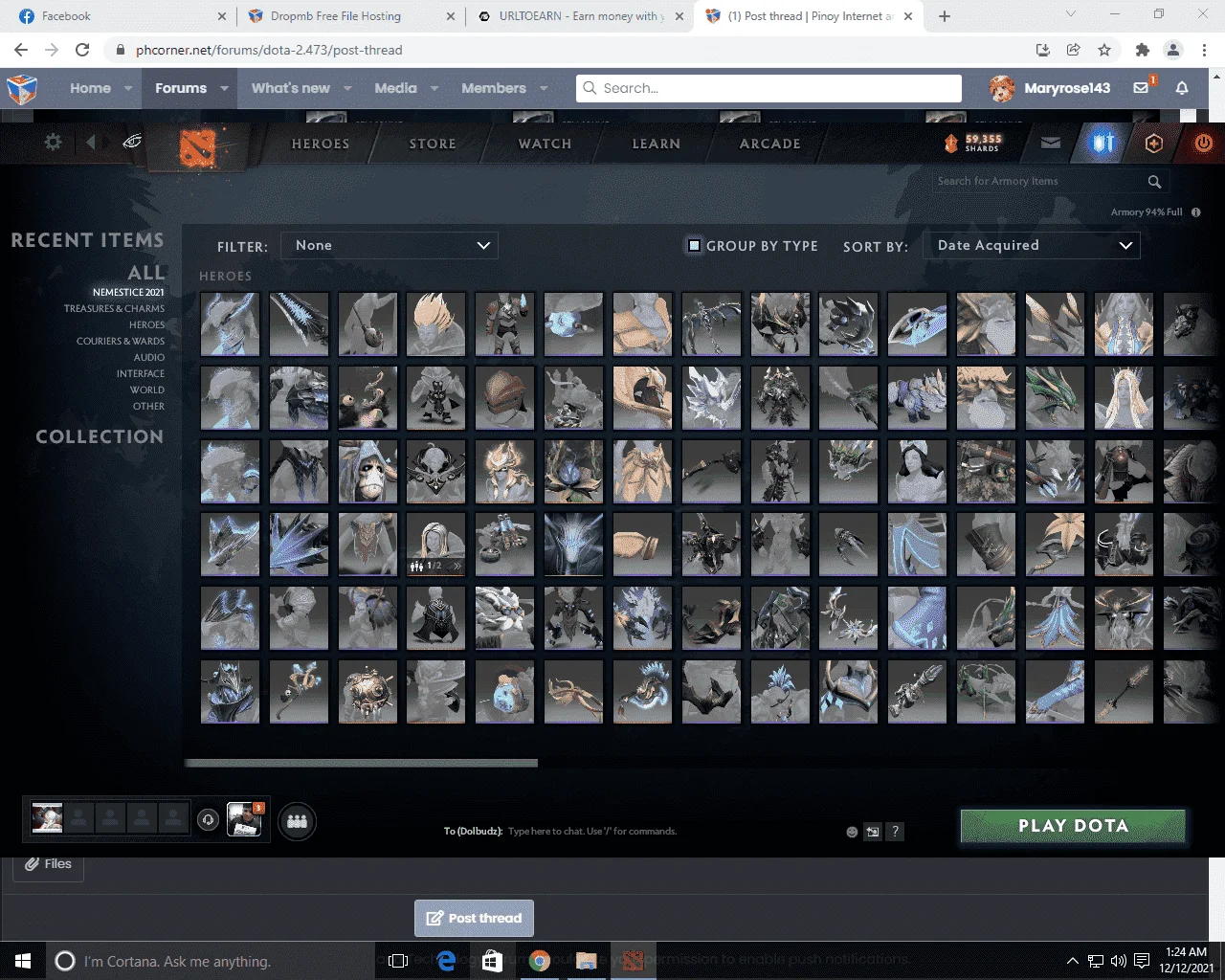Screen dimensions: 1225x980
Task: Open the glowing blue Armory icon
Action: pos(1103,143)
